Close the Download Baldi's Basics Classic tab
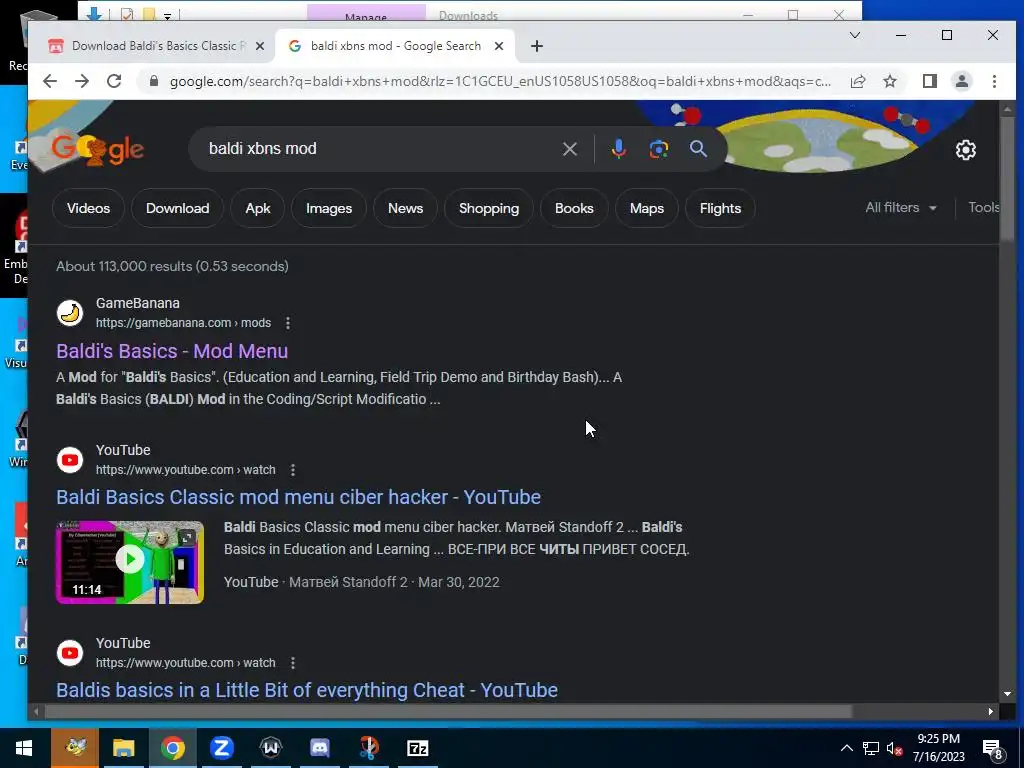The height and width of the screenshot is (768, 1024). [259, 46]
